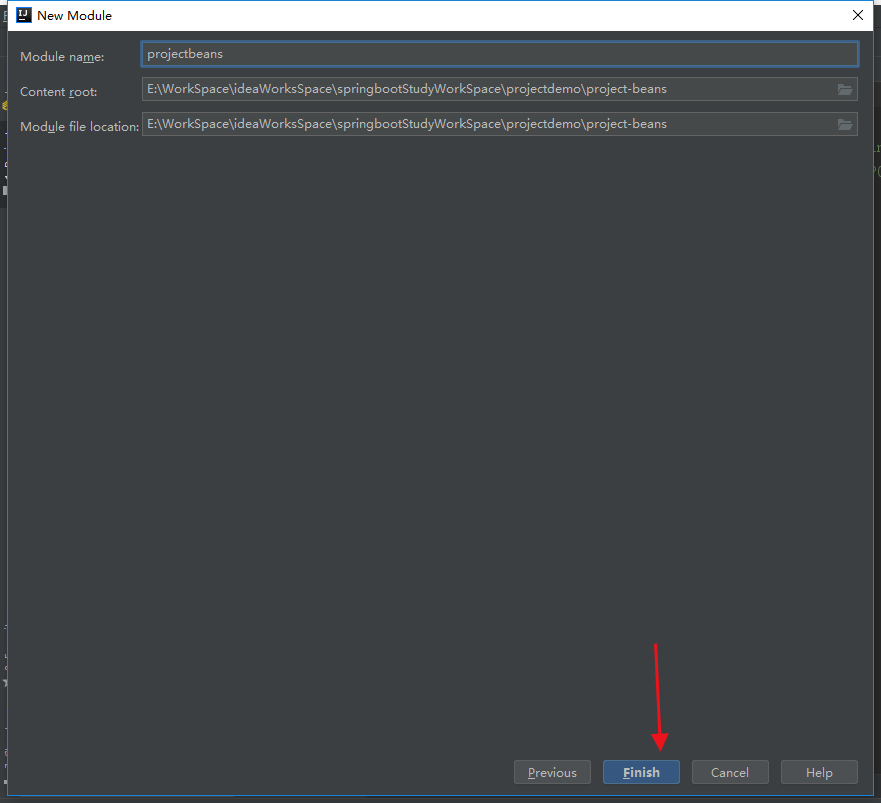
Task: Click the 'Module name:' label
Action: [62, 57]
